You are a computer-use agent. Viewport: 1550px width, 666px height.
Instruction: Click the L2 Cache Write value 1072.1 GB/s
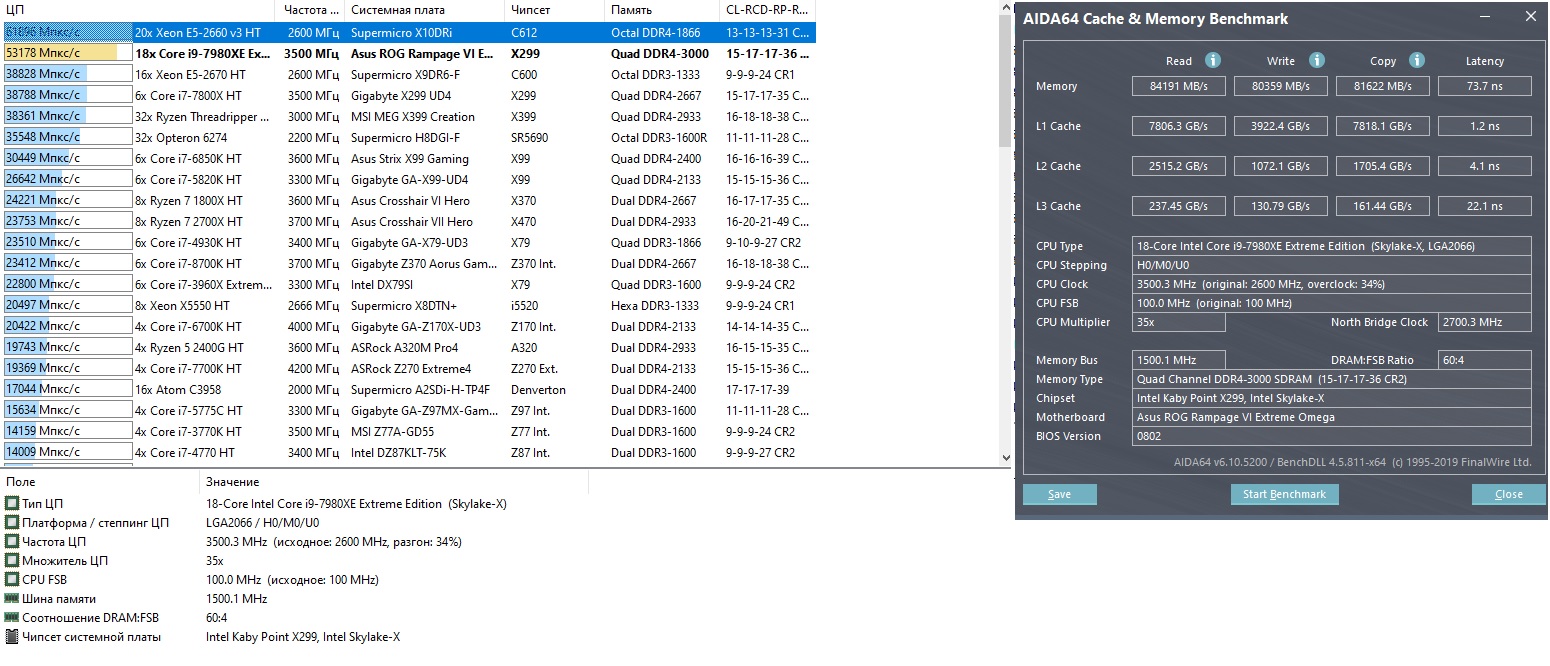[x=1281, y=166]
